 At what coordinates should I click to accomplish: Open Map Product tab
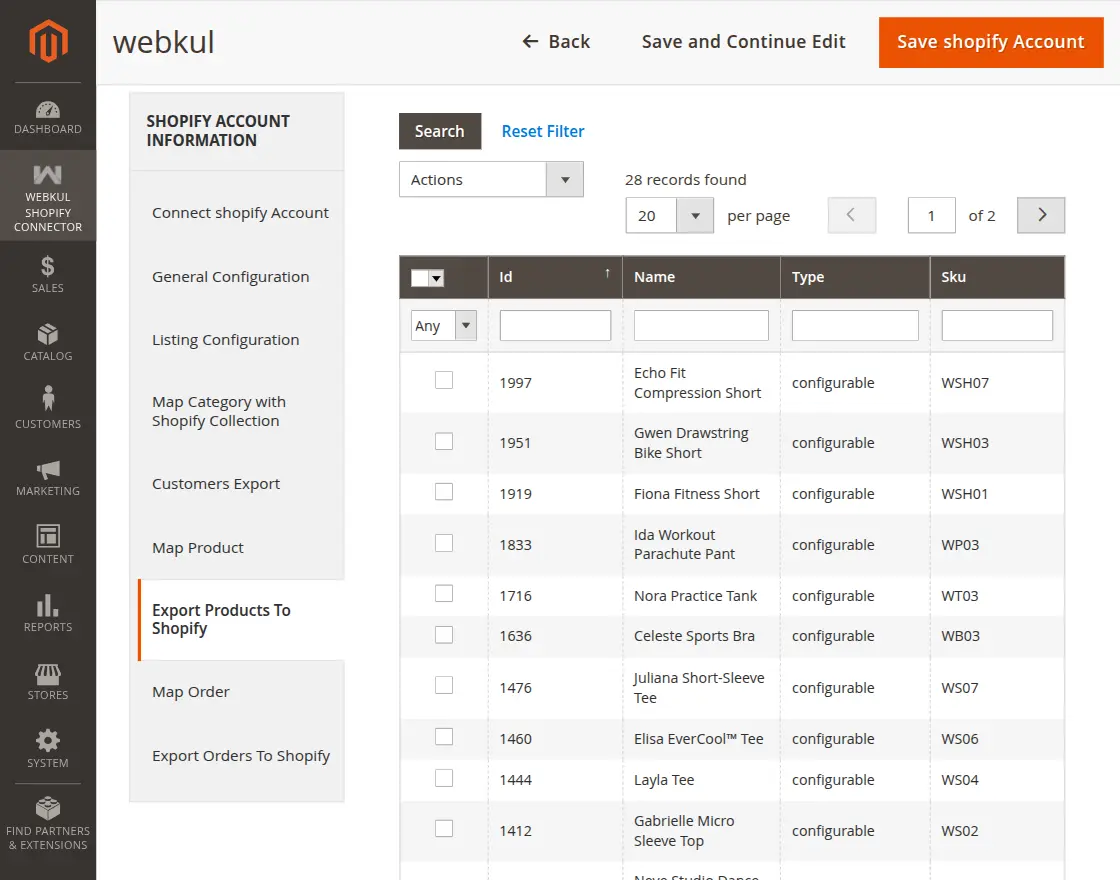(198, 548)
